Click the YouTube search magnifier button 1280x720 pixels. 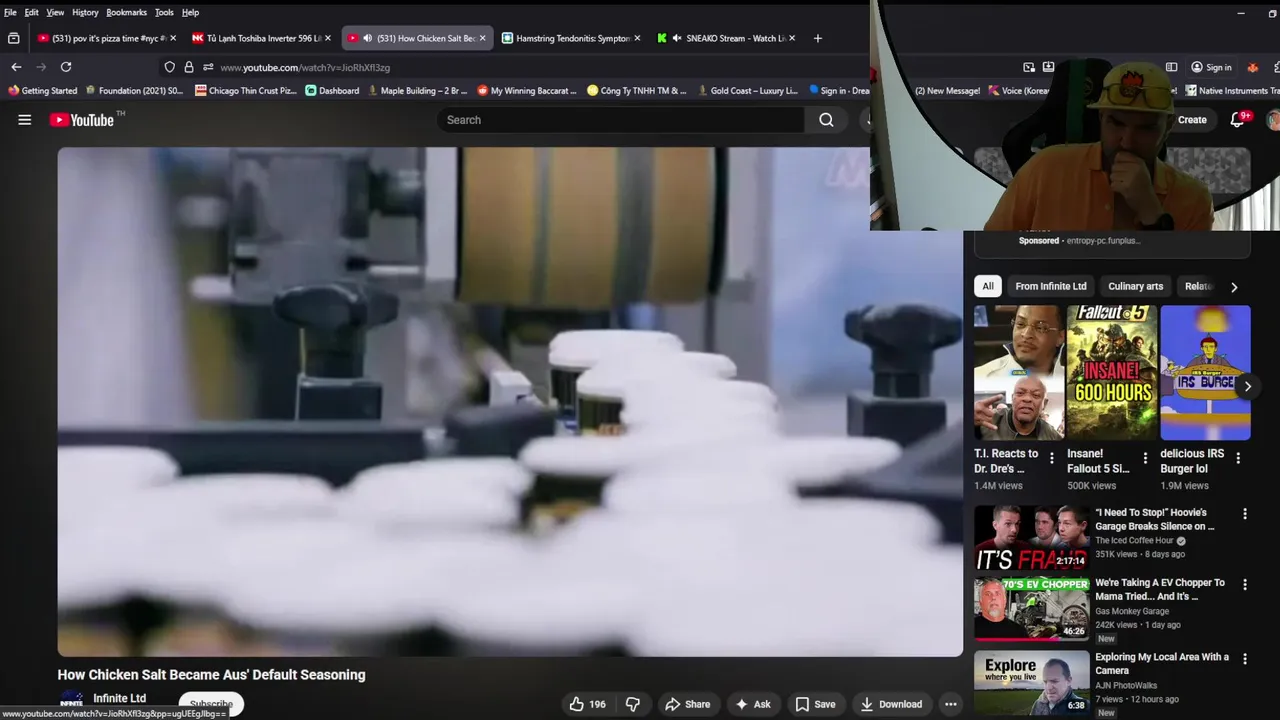click(x=826, y=120)
